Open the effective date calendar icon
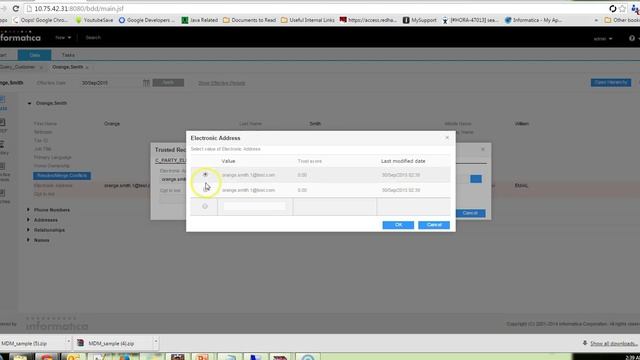640x360 pixels. (x=146, y=83)
